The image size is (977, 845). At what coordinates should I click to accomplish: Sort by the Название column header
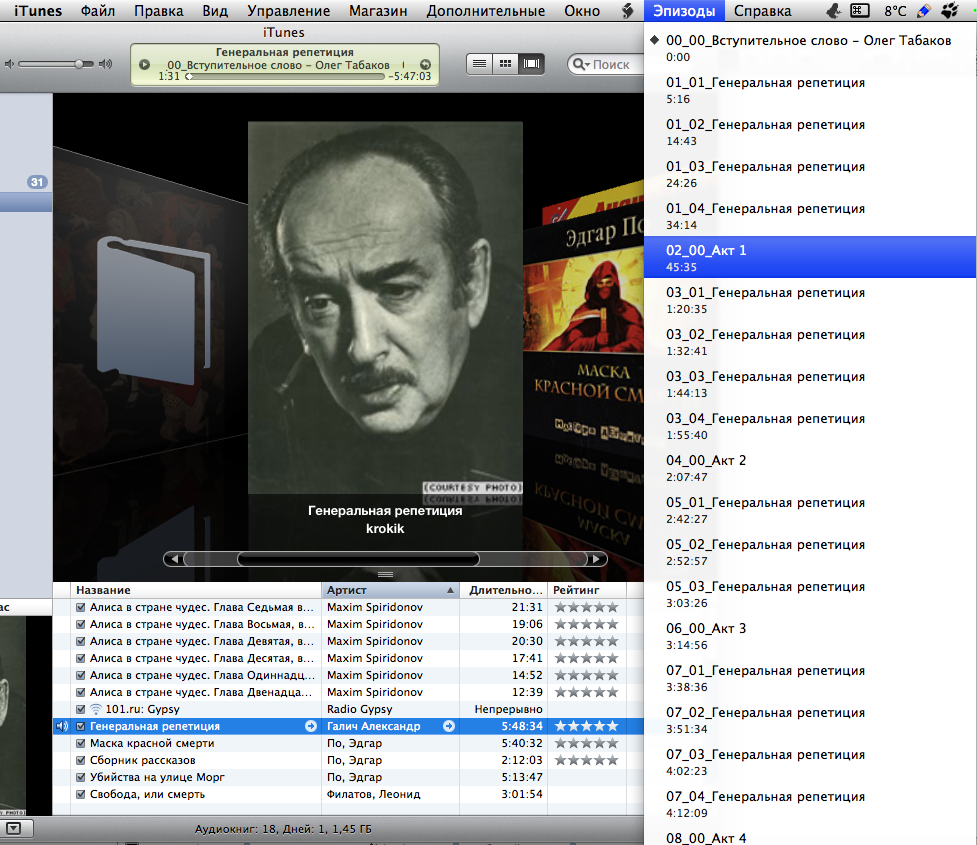(196, 590)
